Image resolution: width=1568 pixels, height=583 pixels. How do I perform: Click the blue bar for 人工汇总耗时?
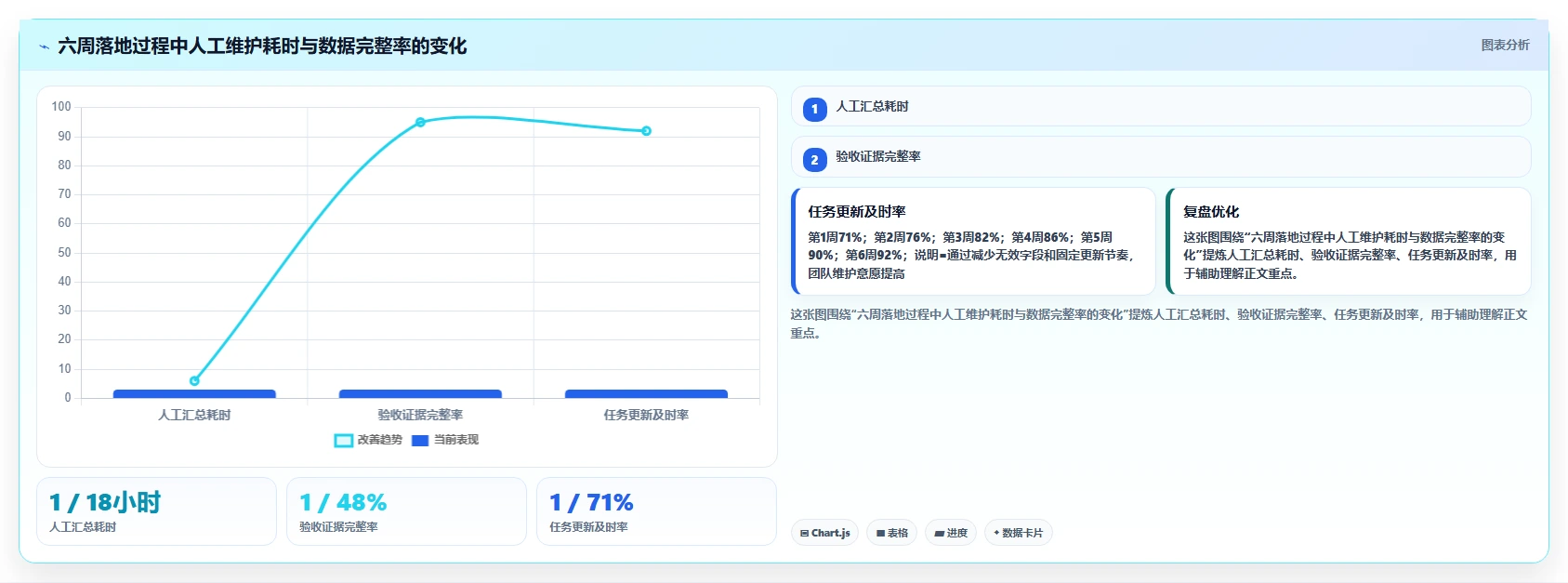tap(194, 394)
